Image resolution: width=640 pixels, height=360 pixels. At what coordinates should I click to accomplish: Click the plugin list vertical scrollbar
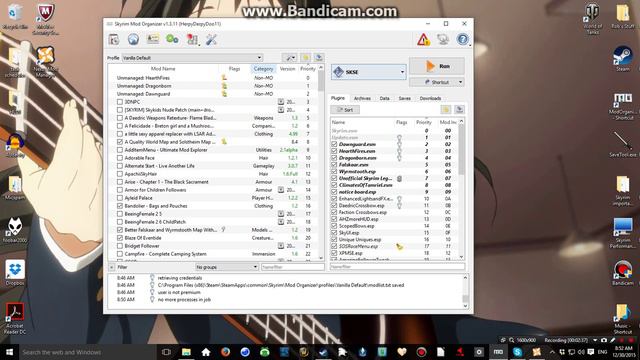coord(462,189)
